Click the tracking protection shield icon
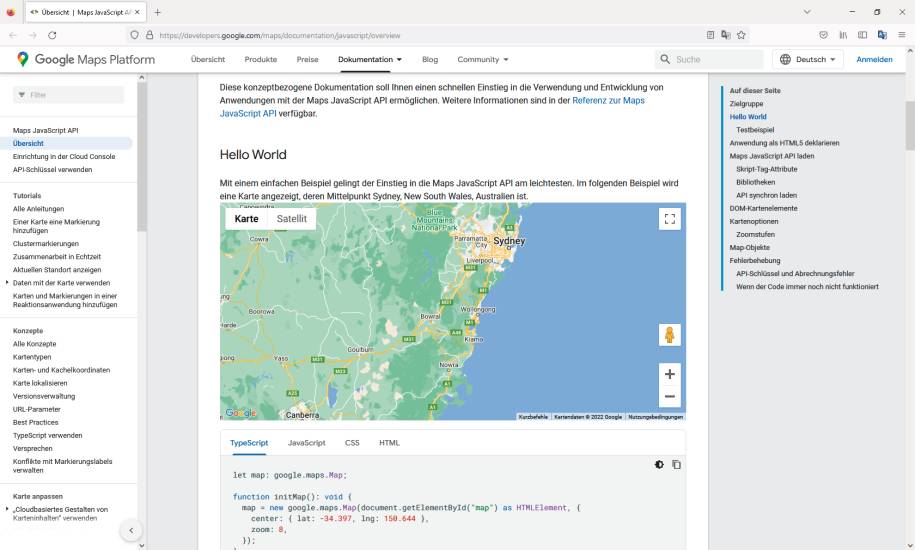This screenshot has width=915, height=550. pyautogui.click(x=134, y=35)
